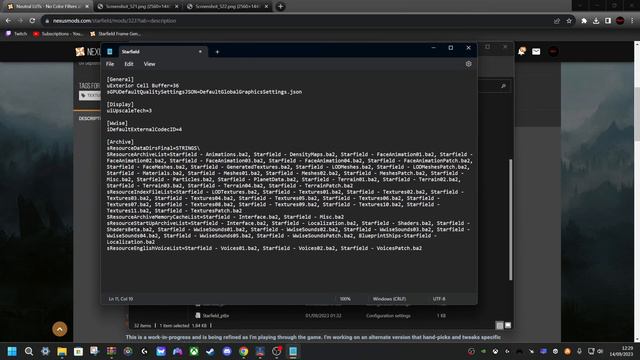
Task: Click the iDefaultExternalCodecID=4 line
Action: tap(144, 129)
